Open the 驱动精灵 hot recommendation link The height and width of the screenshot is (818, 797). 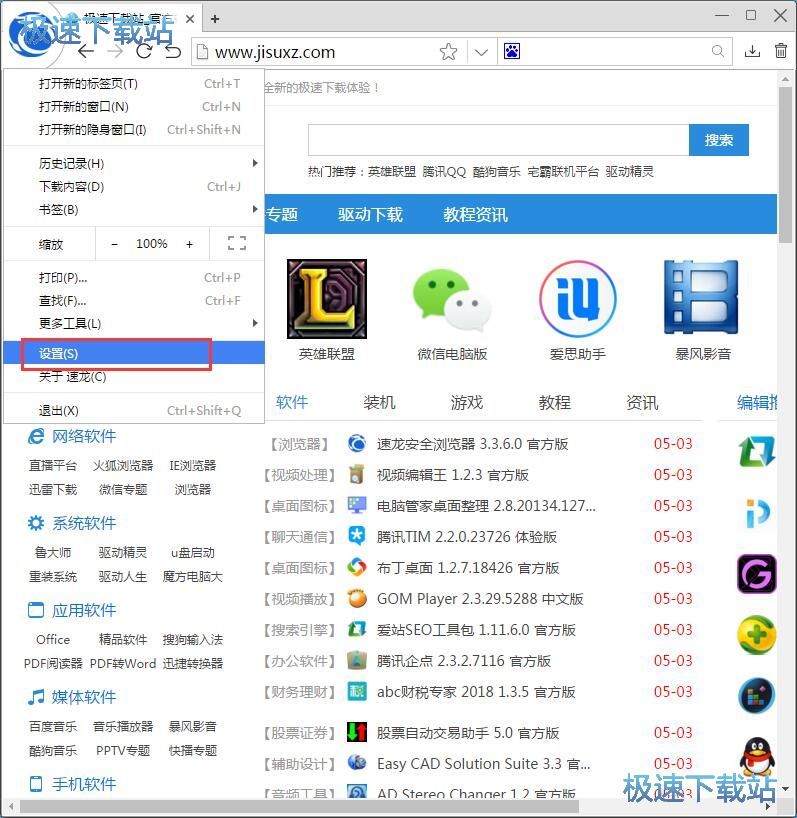point(629,172)
